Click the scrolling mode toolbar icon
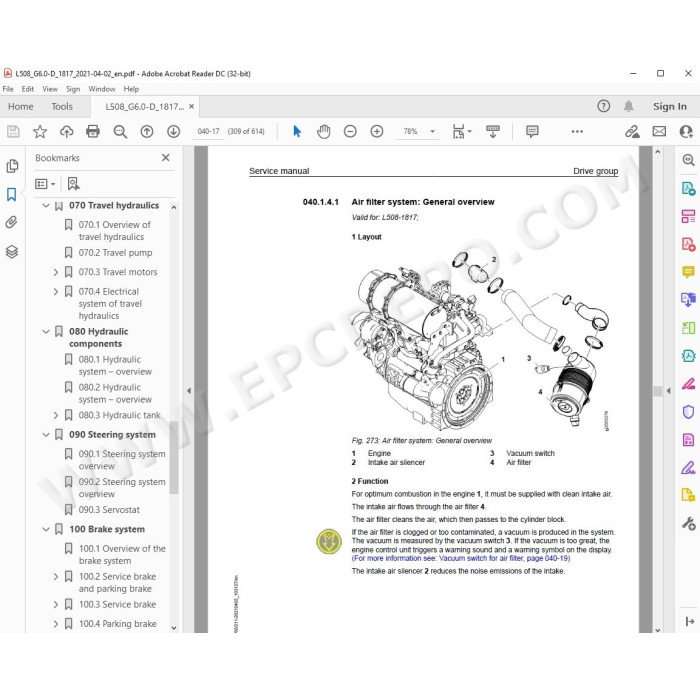700x700 pixels. click(x=493, y=131)
